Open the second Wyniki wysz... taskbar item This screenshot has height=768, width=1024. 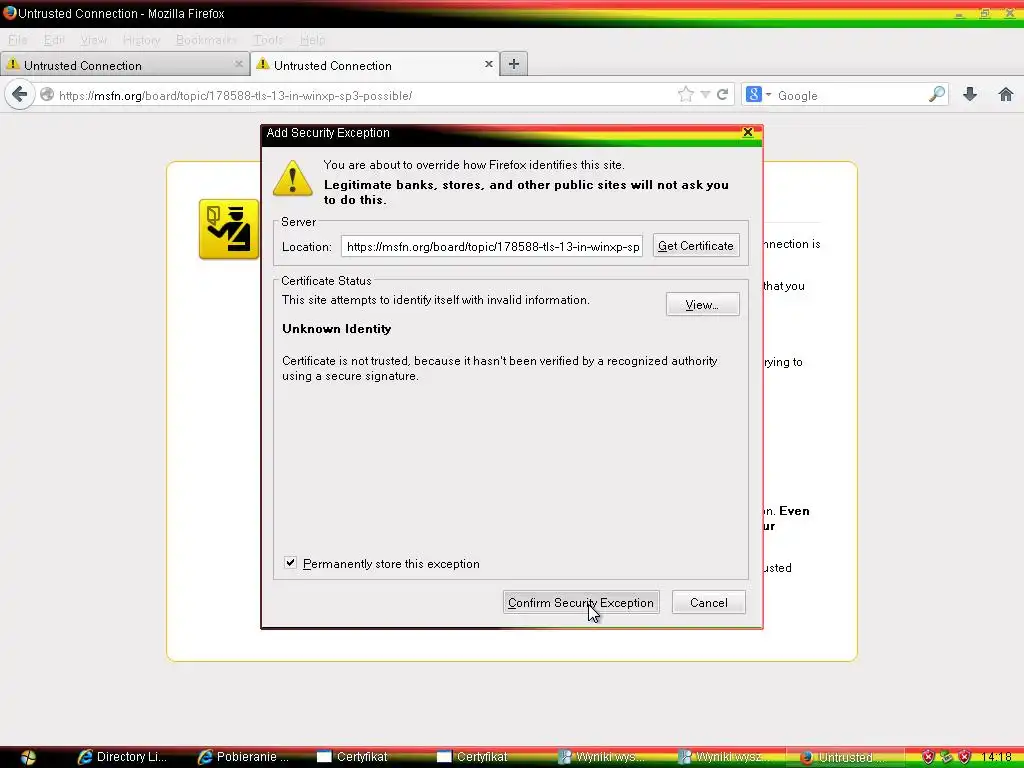pos(723,756)
